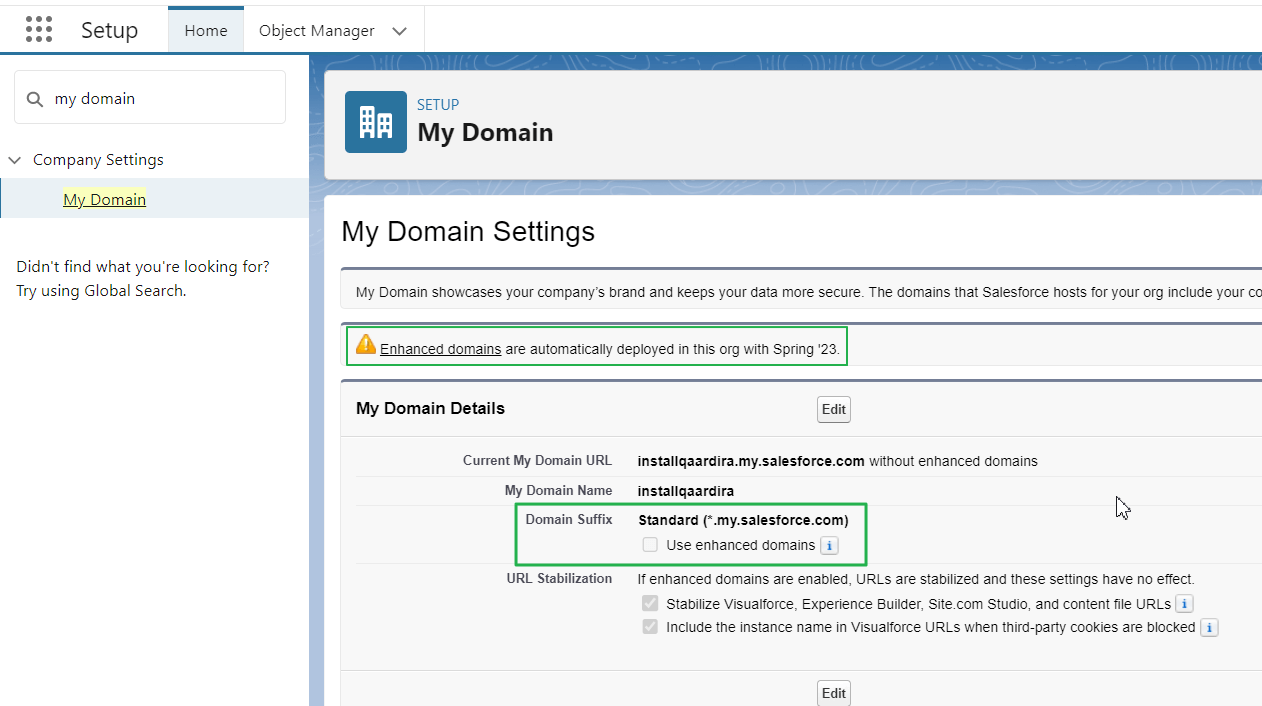Screen dimensions: 1262x706
Task: Click the info icon beside Stabilize Visualforce URLs
Action: 1183,603
